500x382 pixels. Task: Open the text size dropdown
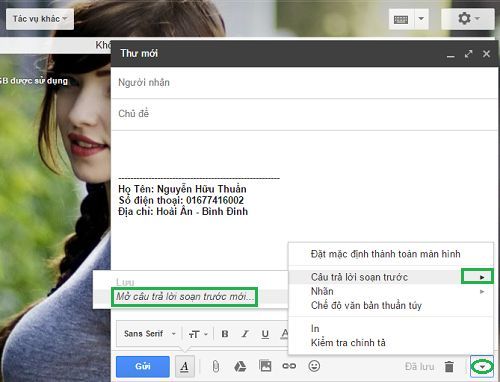pyautogui.click(x=198, y=334)
